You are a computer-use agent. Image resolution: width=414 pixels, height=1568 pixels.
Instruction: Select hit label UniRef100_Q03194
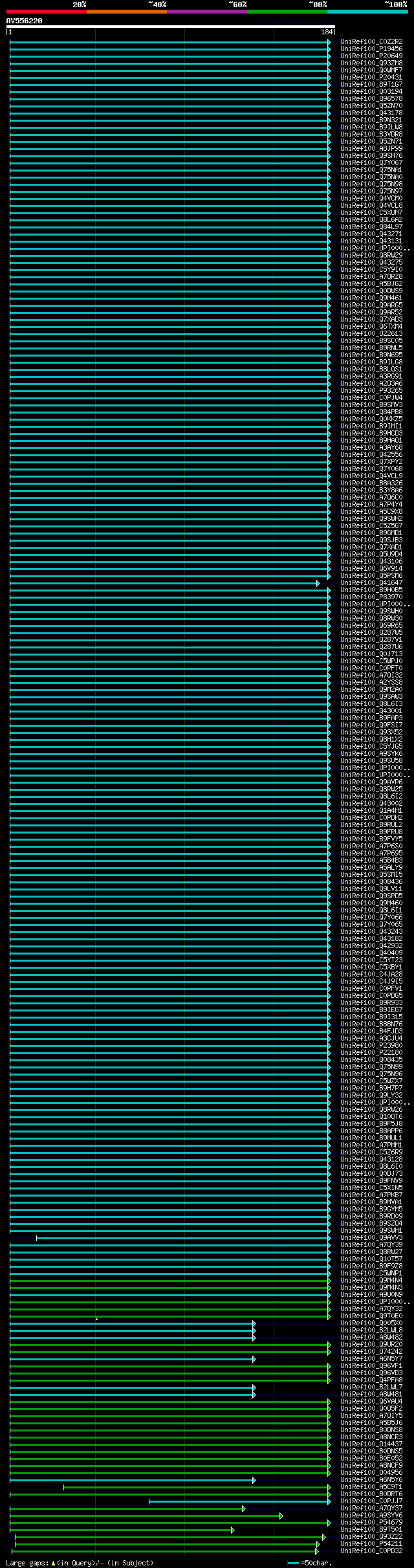[371, 92]
